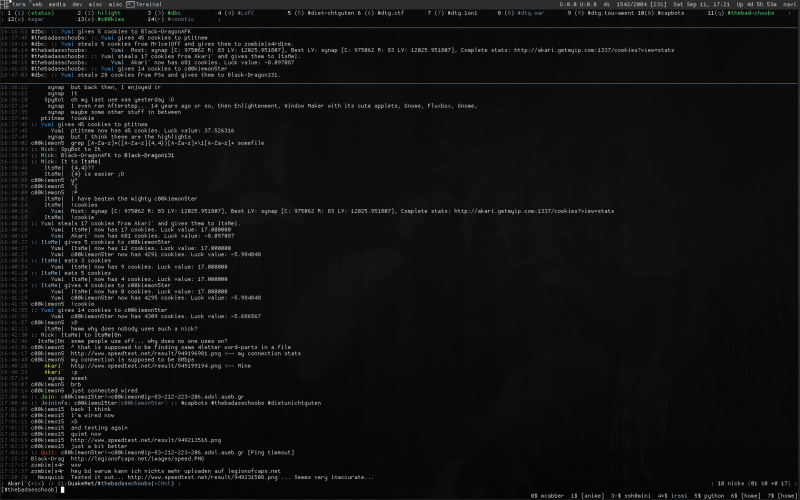Select irssi channel #LofC
The image size is (800, 500).
(236, 13)
